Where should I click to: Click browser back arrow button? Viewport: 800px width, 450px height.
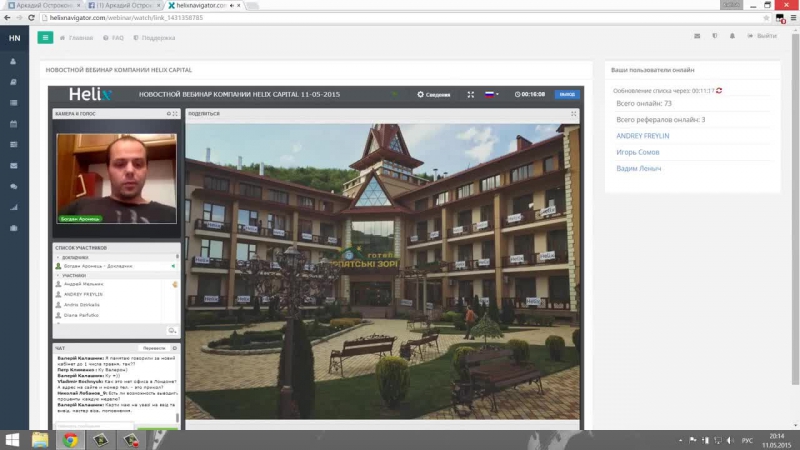(7, 17)
